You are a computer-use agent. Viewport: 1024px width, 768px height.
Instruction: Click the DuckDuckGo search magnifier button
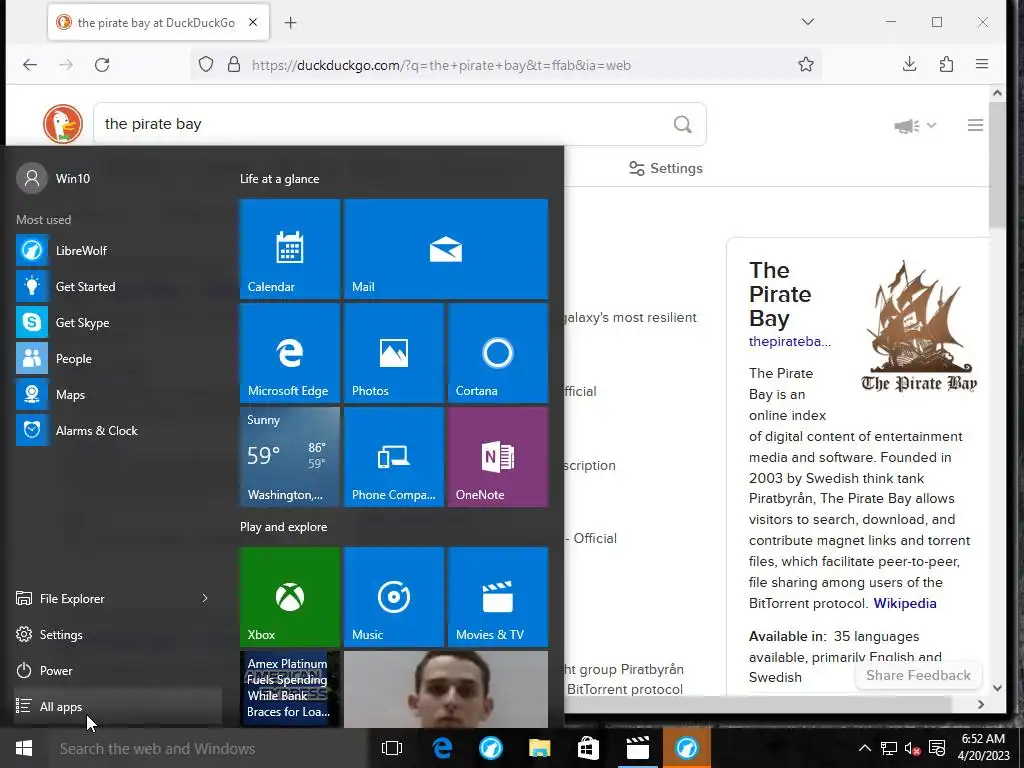[682, 124]
